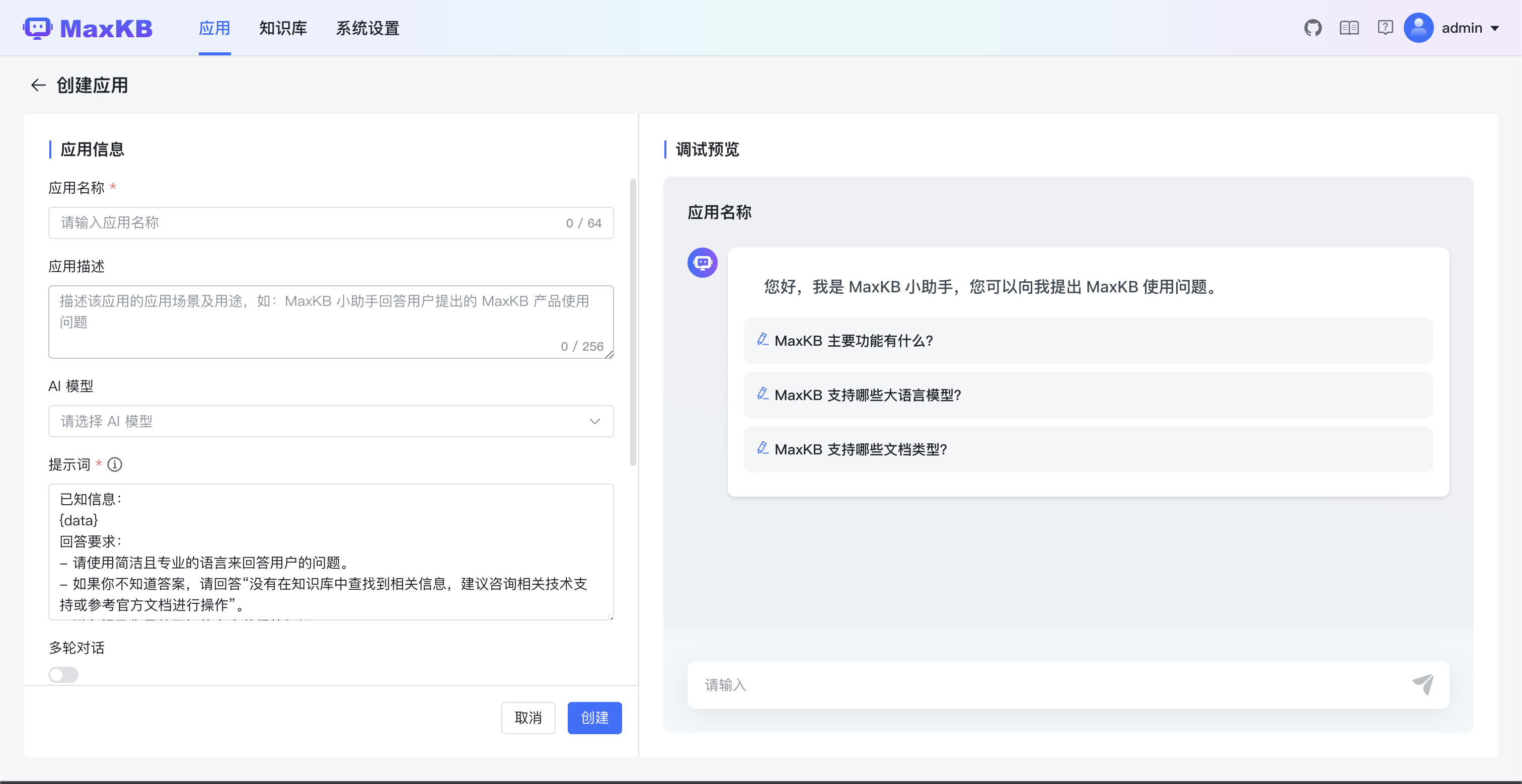Open the 系统设置 tab
Screen dimensions: 1522x784
click(x=367, y=28)
